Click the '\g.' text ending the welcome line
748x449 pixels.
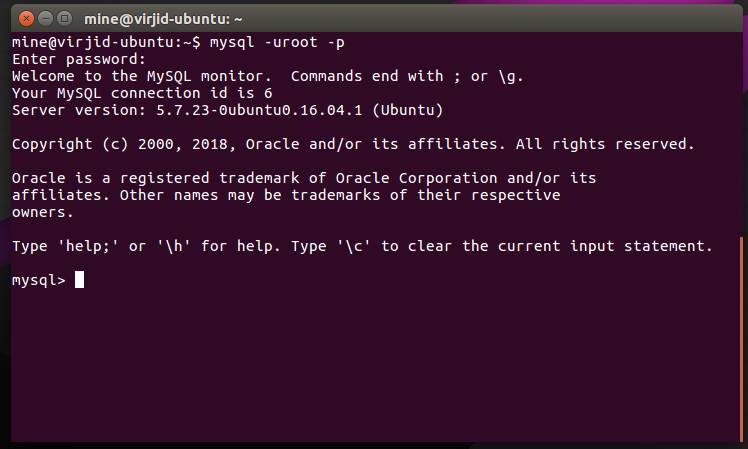tap(511, 76)
